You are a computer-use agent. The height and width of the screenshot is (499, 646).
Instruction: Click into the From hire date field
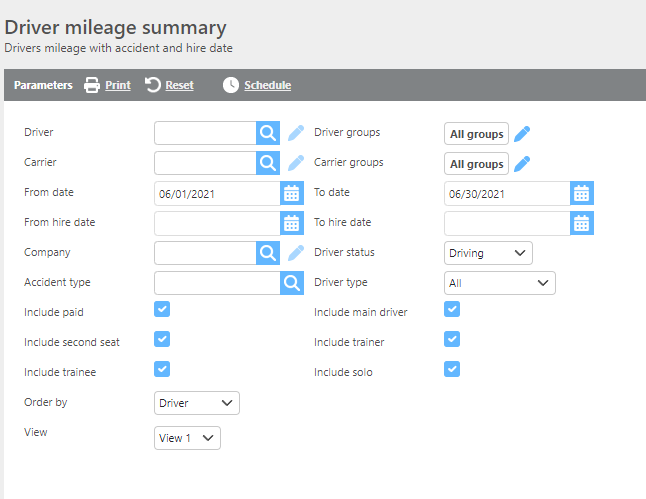pyautogui.click(x=217, y=223)
